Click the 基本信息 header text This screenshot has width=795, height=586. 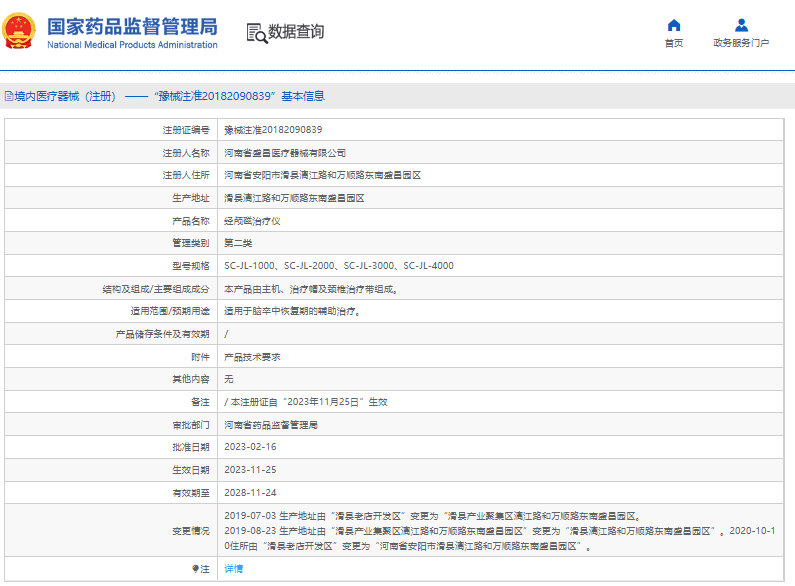(x=303, y=96)
